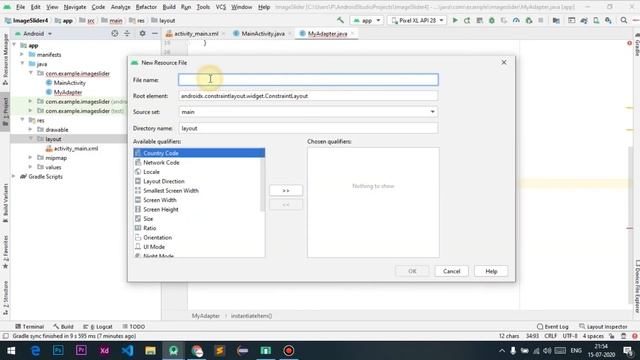The image size is (640, 360).
Task: Select the Layout Direction qualifier
Action: point(199,181)
